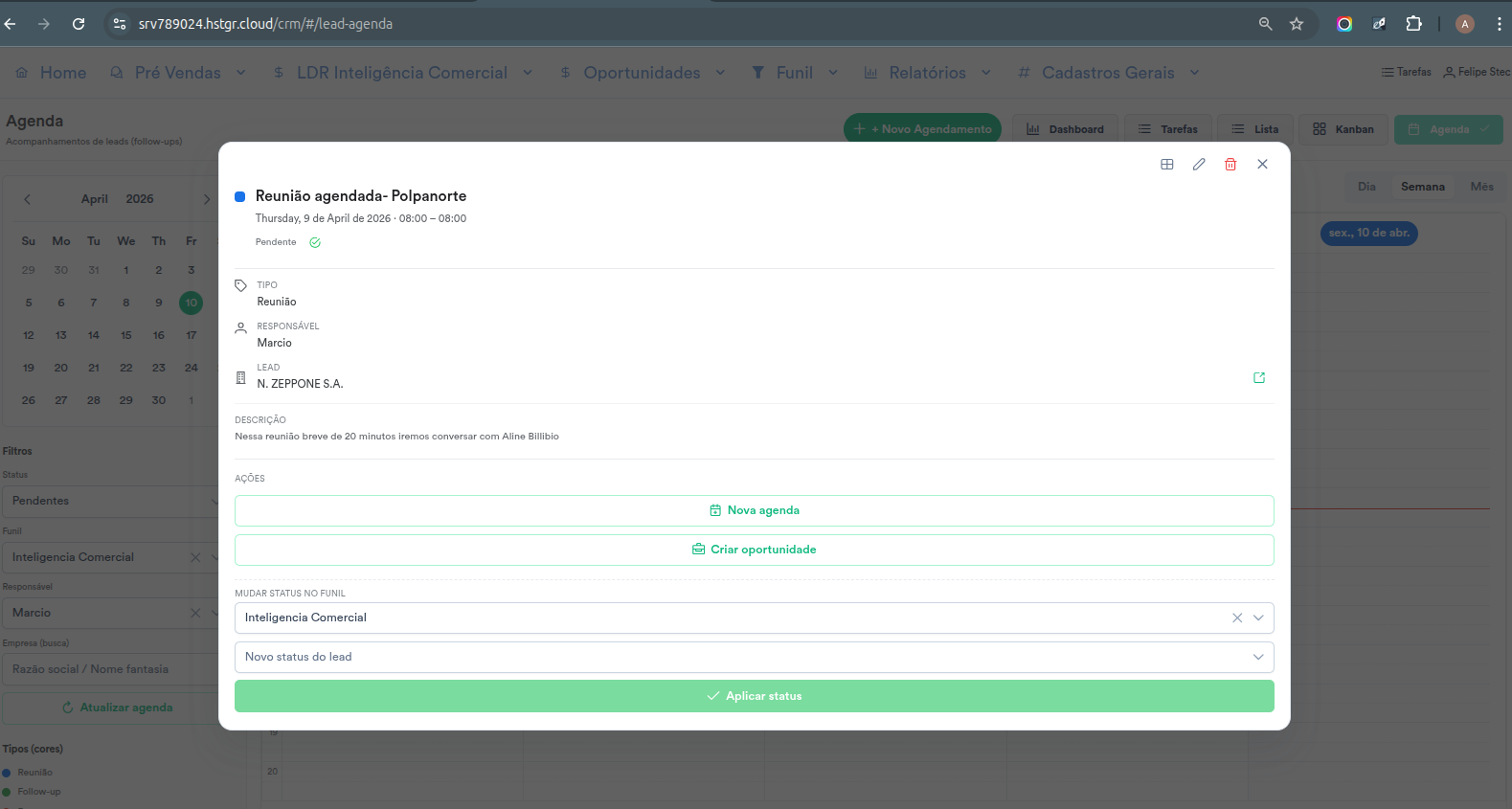The image size is (1512, 809).
Task: Click the sex., 10 de abr. day header
Action: 1369,233
